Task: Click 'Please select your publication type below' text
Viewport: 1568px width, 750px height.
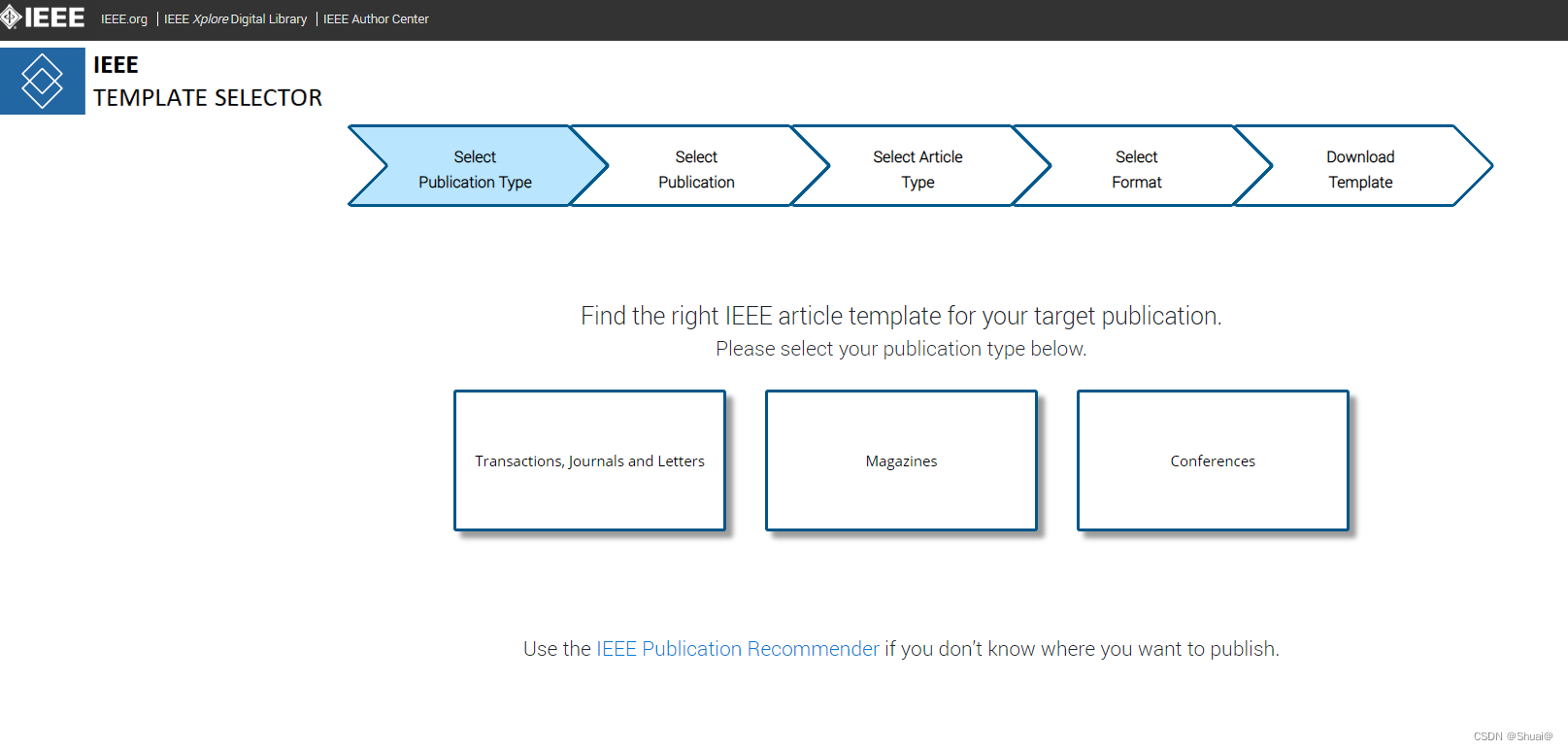Action: click(x=901, y=349)
